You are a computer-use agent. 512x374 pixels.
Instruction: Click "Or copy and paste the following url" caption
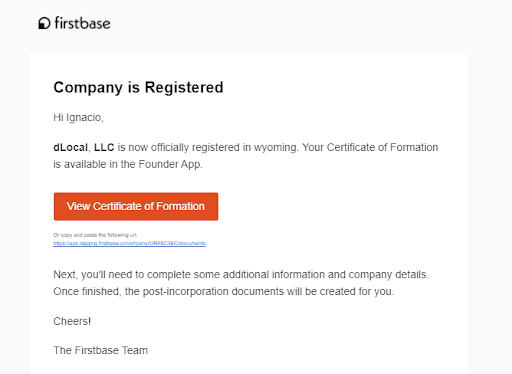[95, 235]
